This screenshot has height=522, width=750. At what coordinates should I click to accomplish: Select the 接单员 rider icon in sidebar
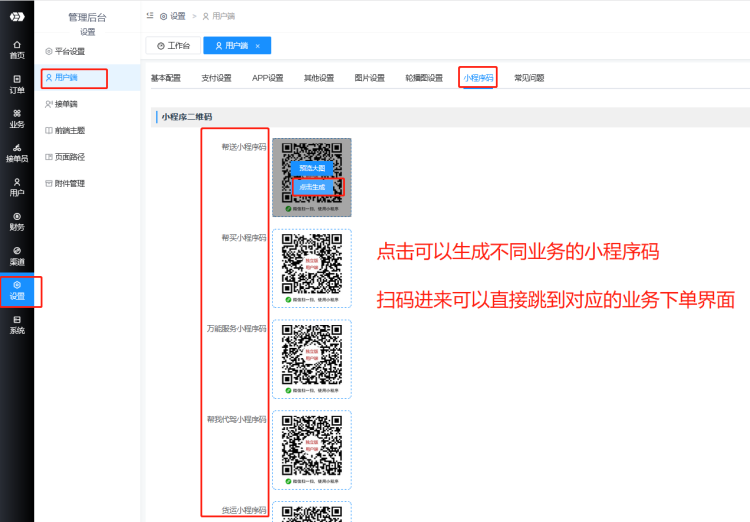pos(17,152)
